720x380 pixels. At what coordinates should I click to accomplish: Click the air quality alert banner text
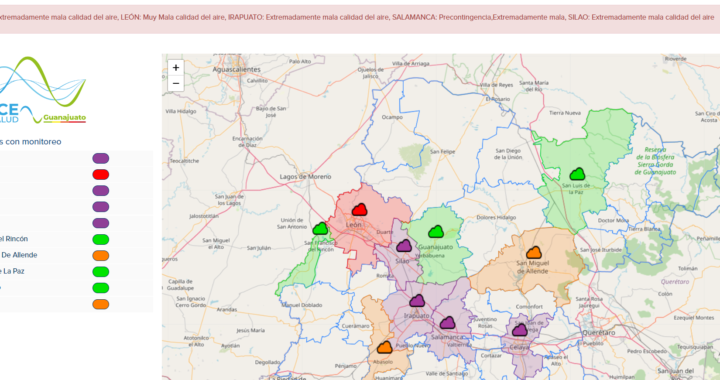coord(356,17)
